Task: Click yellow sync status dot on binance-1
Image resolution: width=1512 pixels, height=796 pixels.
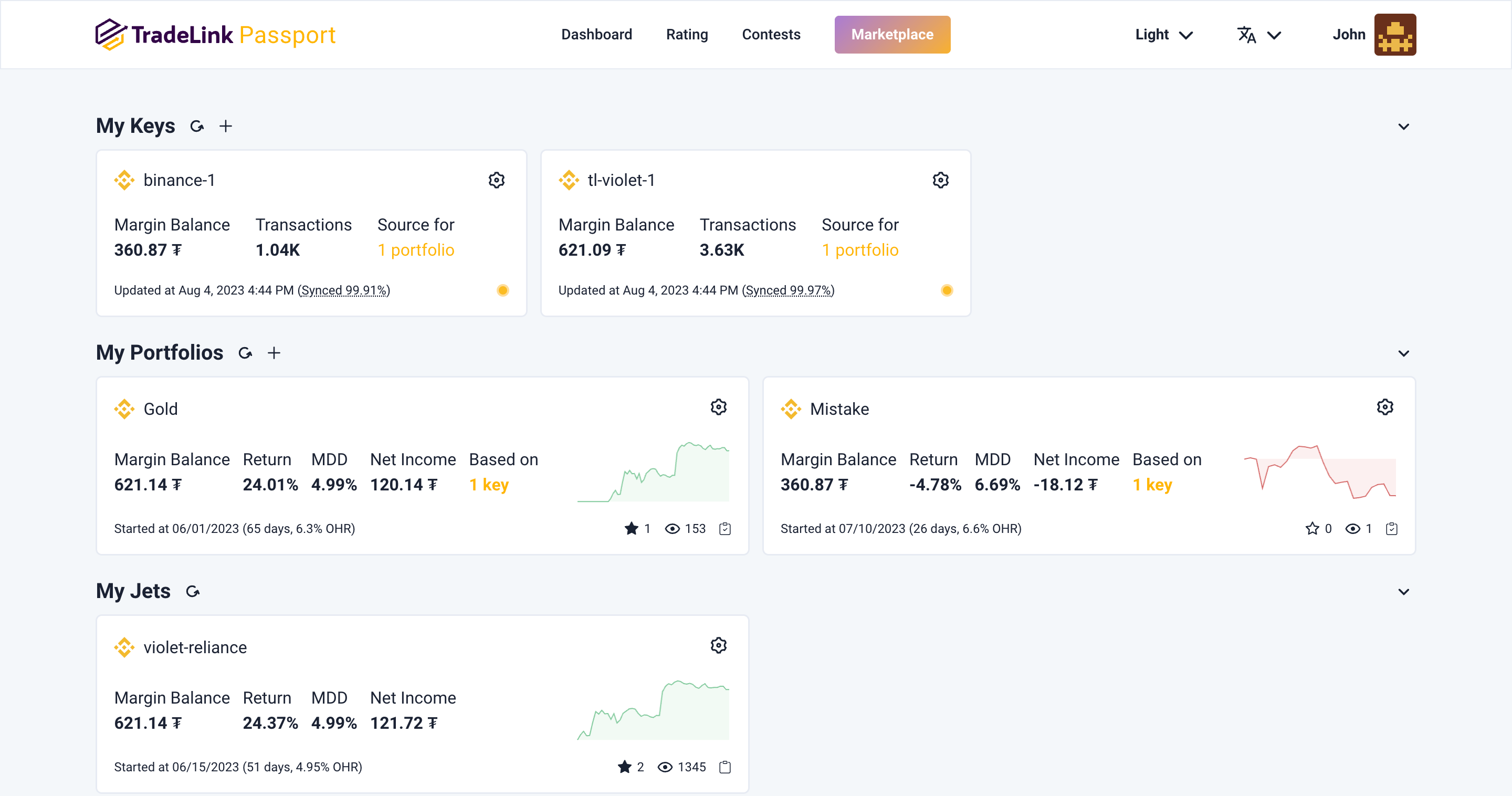Action: (x=503, y=290)
